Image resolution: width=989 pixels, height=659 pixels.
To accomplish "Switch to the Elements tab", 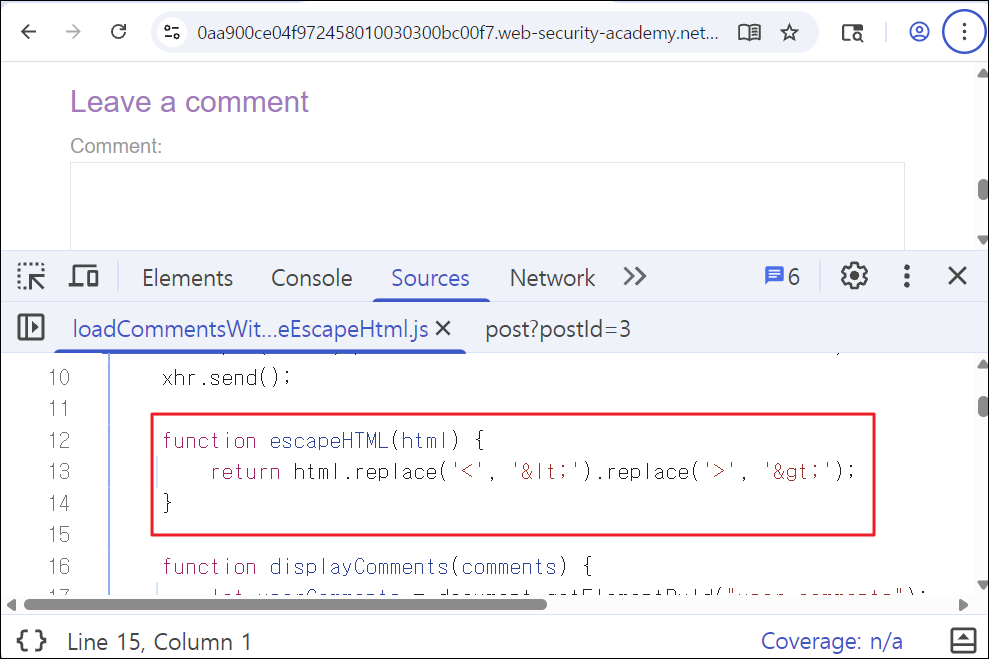I will point(187,278).
